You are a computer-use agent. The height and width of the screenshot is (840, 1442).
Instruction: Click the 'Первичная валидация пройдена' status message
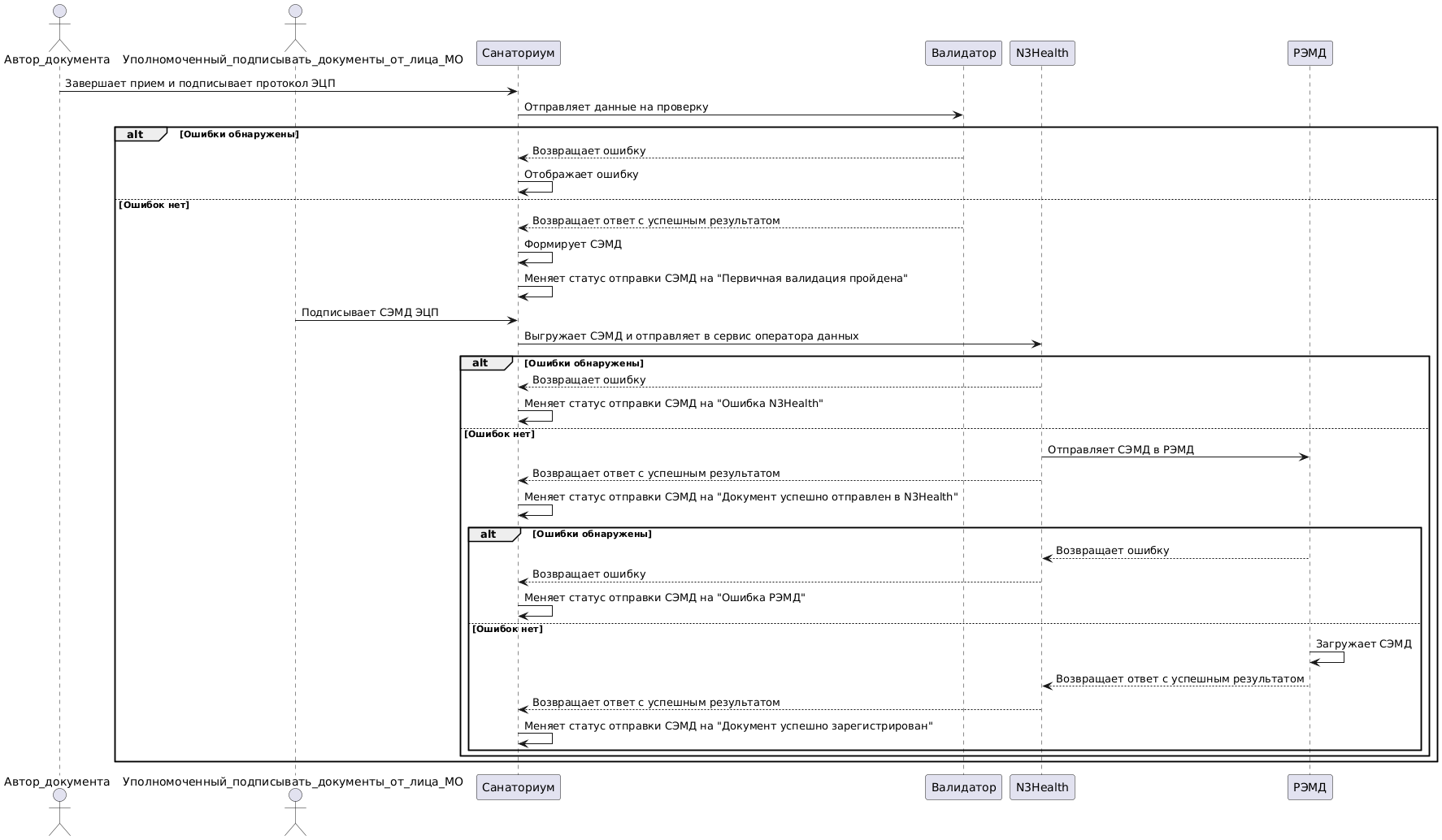[x=715, y=279]
